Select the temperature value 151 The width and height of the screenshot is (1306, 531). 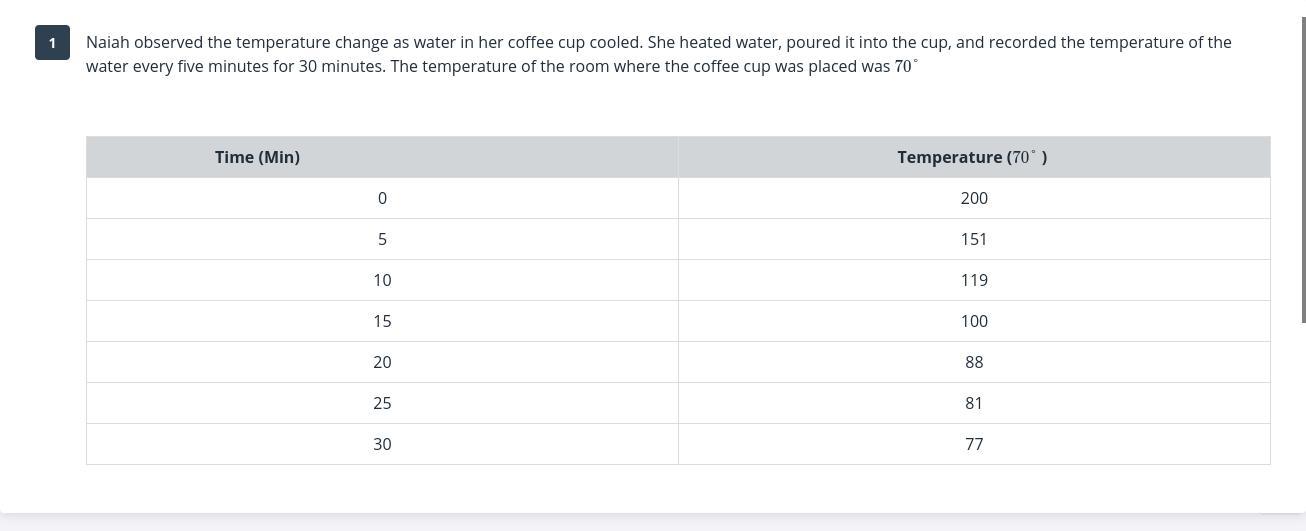click(x=974, y=239)
